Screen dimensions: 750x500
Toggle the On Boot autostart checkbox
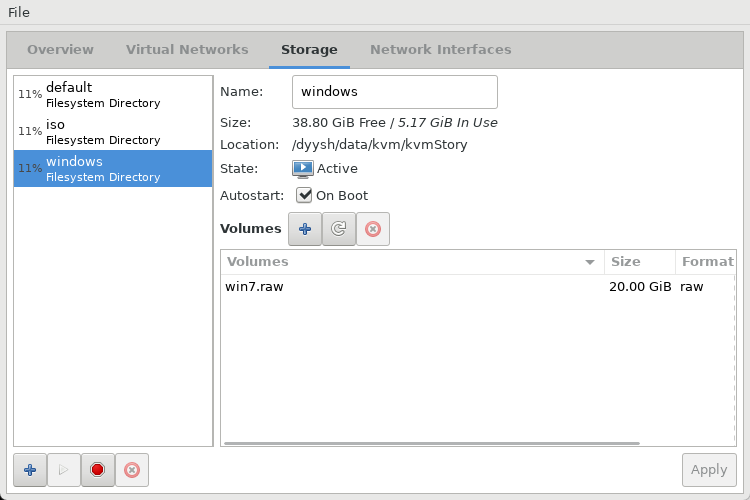[x=304, y=195]
